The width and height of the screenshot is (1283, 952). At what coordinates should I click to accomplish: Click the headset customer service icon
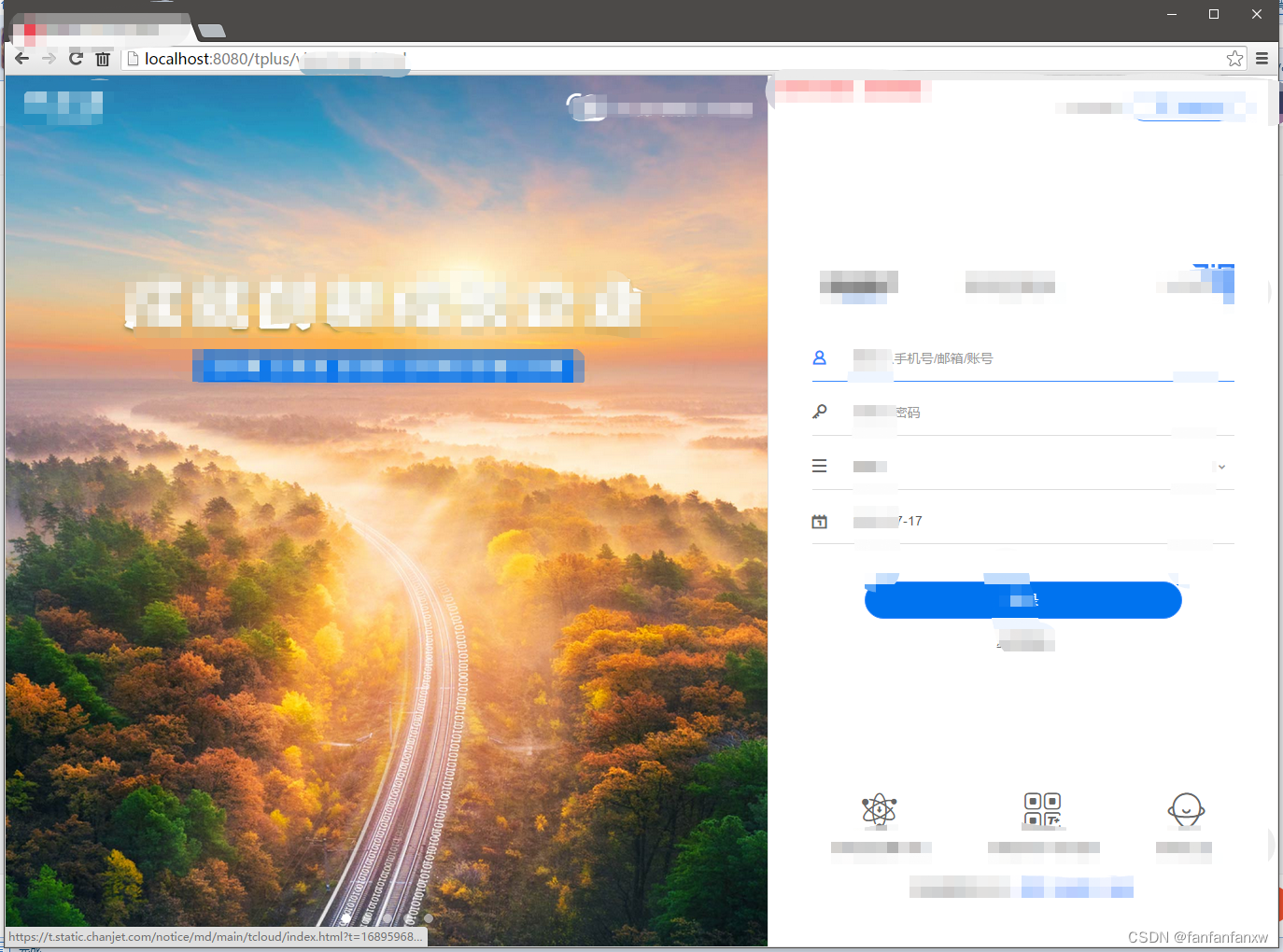pos(1185,810)
